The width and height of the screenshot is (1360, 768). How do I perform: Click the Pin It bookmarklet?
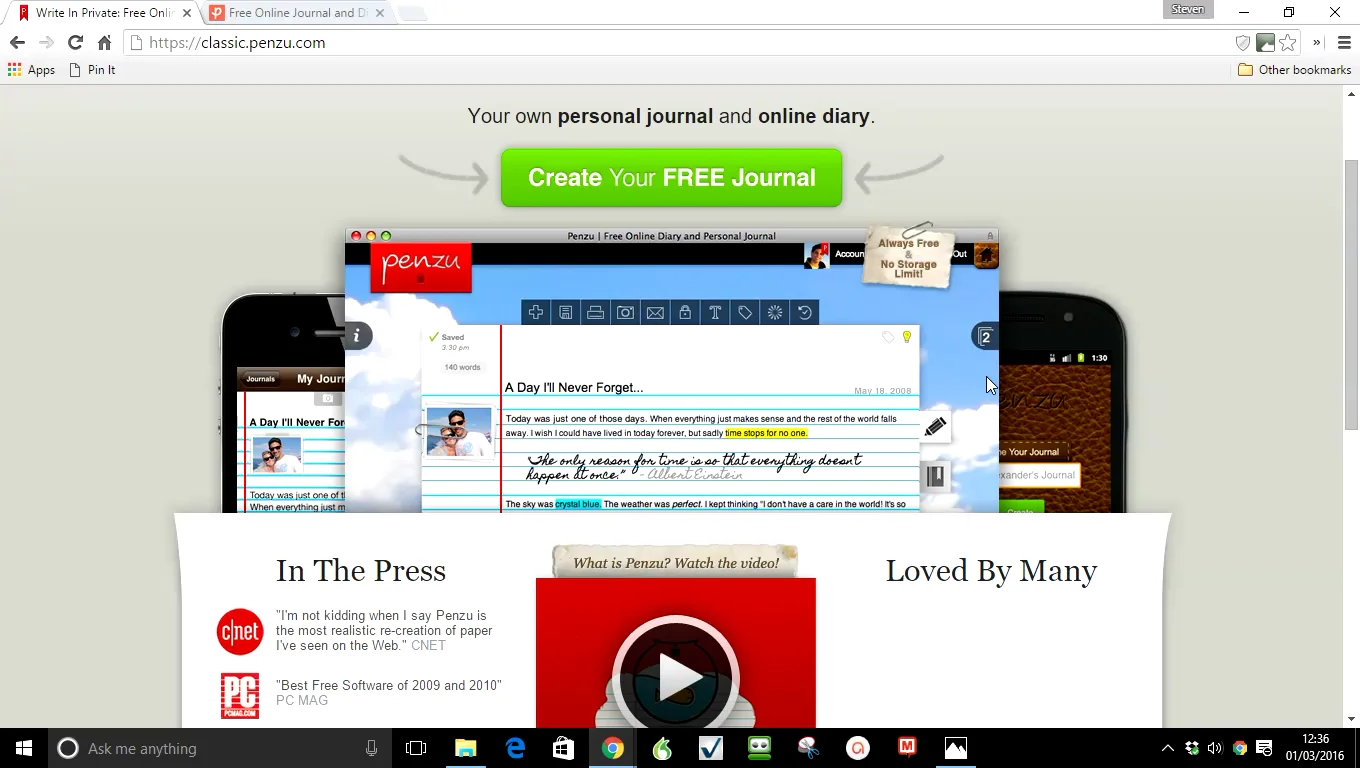(x=92, y=70)
